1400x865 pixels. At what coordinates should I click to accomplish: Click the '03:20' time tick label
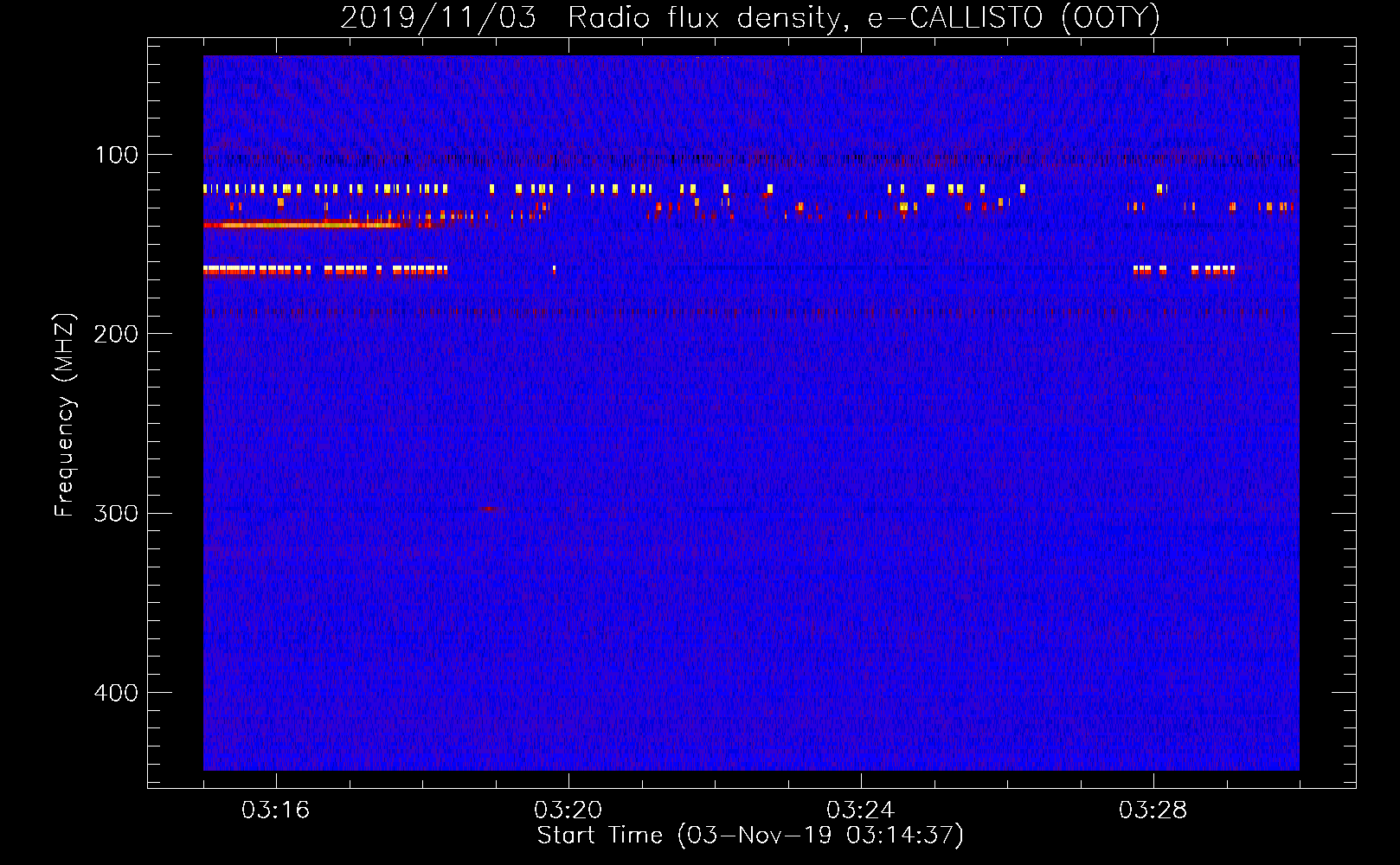tap(568, 811)
